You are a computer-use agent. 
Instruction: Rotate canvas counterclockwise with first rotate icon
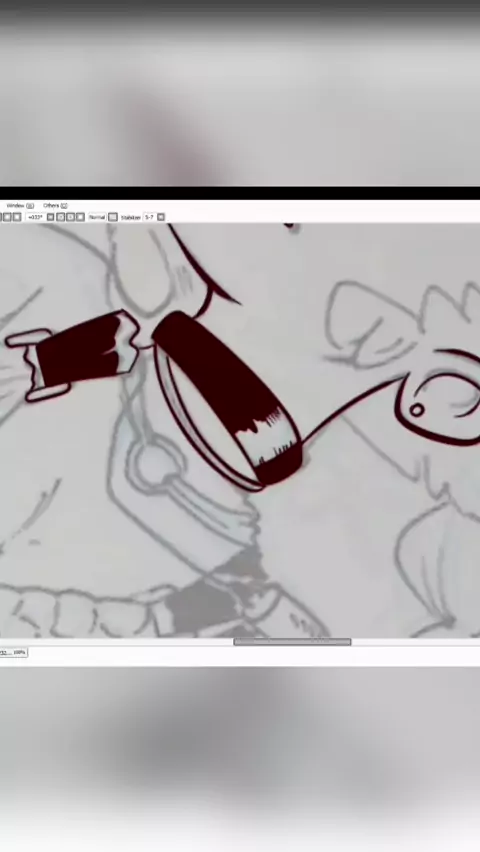(x=51, y=217)
